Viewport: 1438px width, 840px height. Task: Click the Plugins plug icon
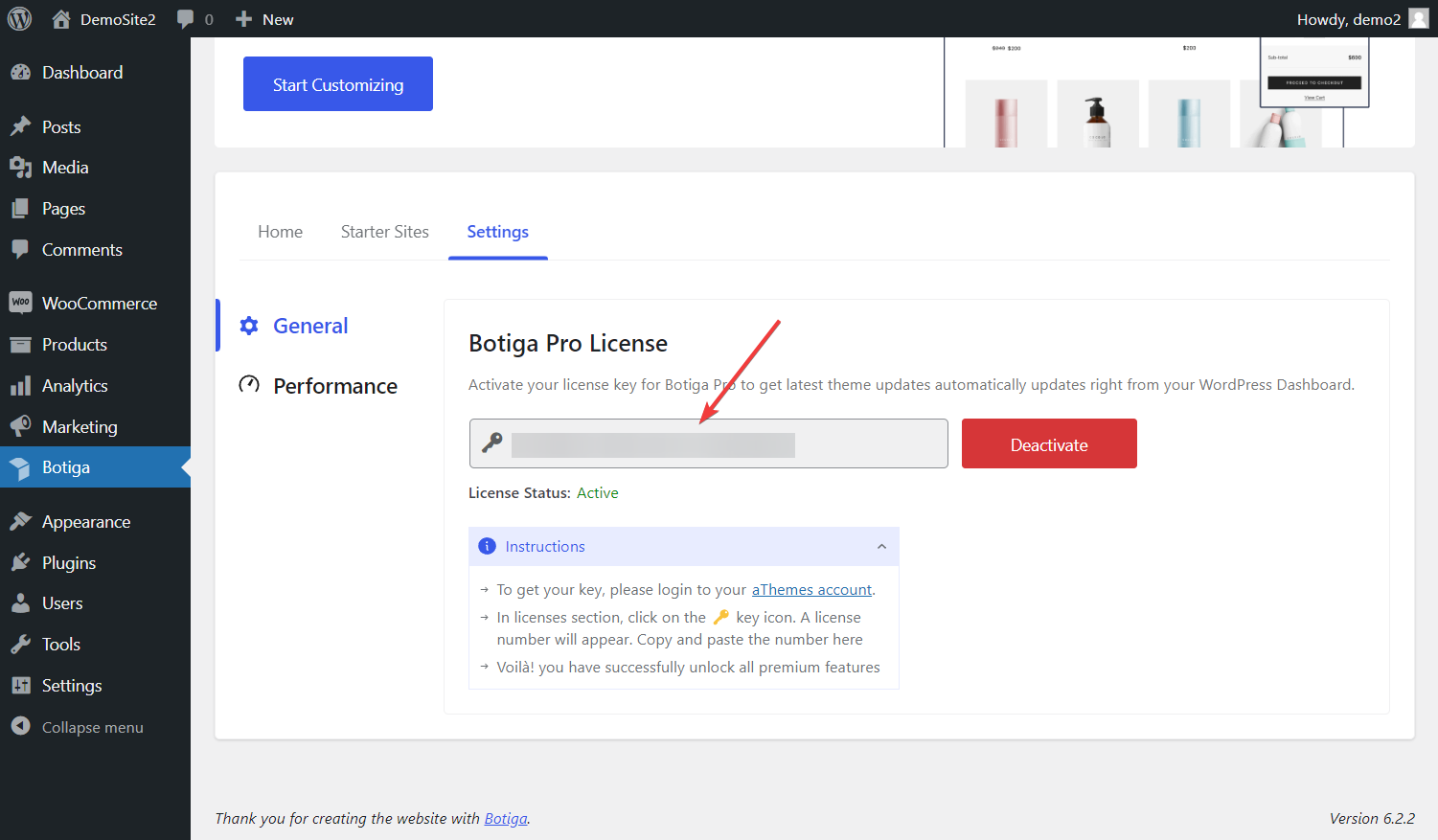pyautogui.click(x=20, y=562)
